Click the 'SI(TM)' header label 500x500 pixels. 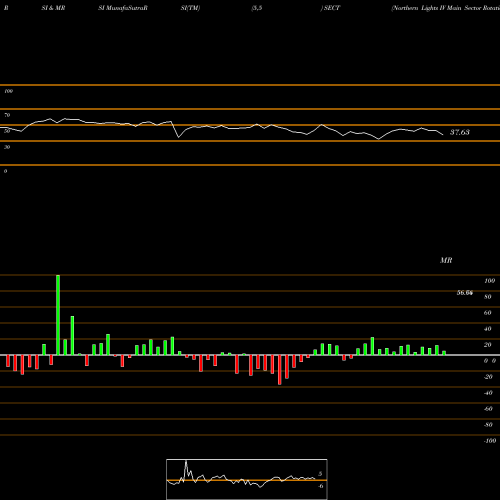[x=190, y=8]
